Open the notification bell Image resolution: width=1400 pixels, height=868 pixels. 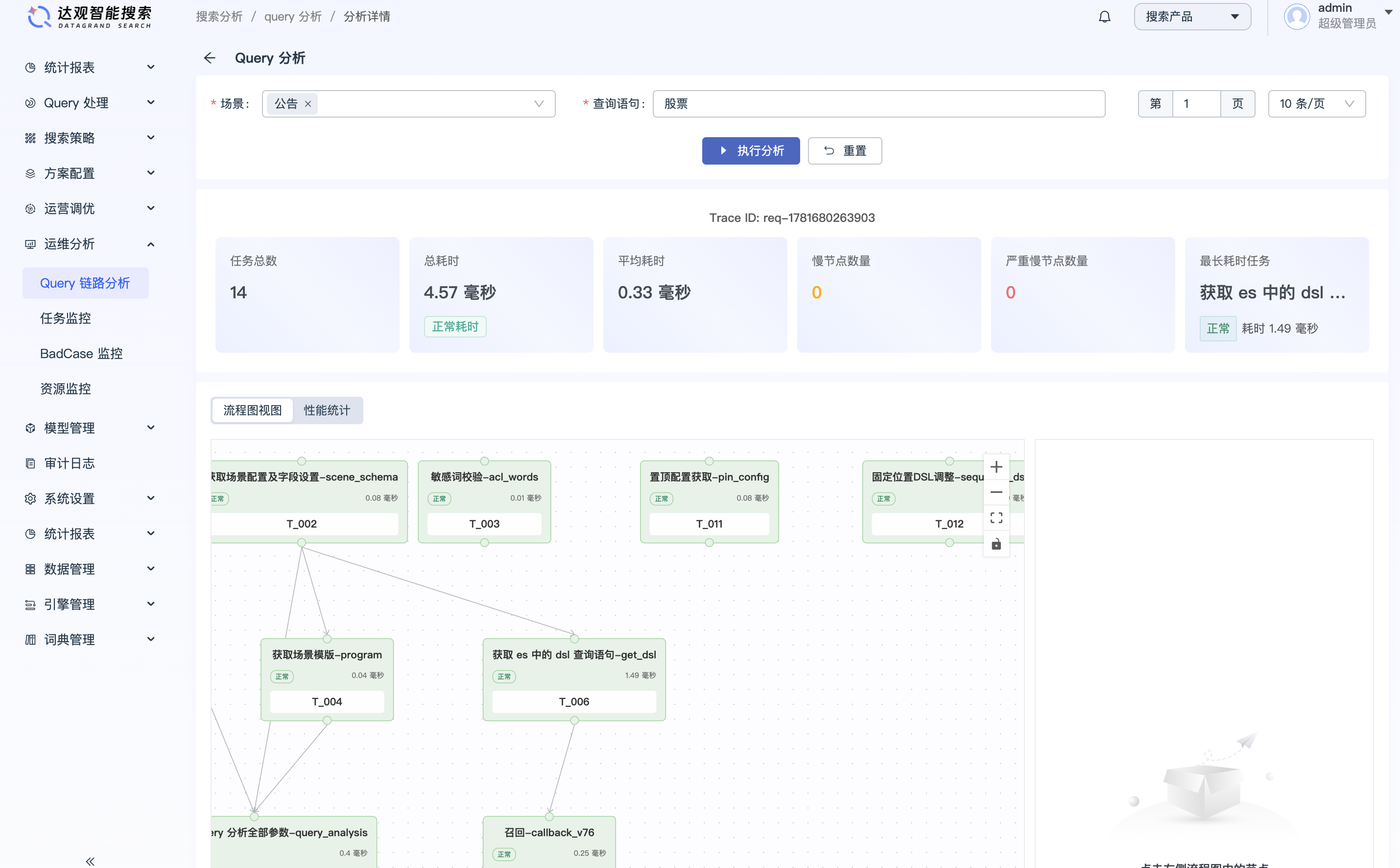(1104, 17)
